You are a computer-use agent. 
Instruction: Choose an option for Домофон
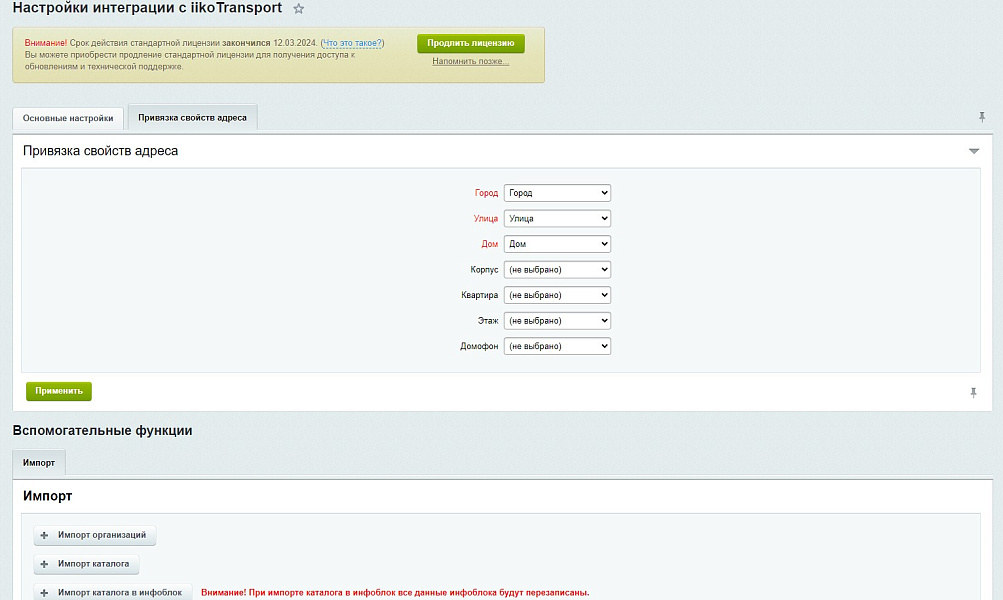coord(556,345)
